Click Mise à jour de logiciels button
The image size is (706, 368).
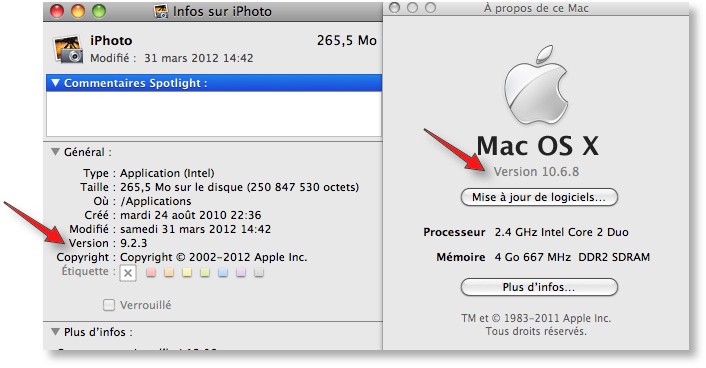(539, 197)
